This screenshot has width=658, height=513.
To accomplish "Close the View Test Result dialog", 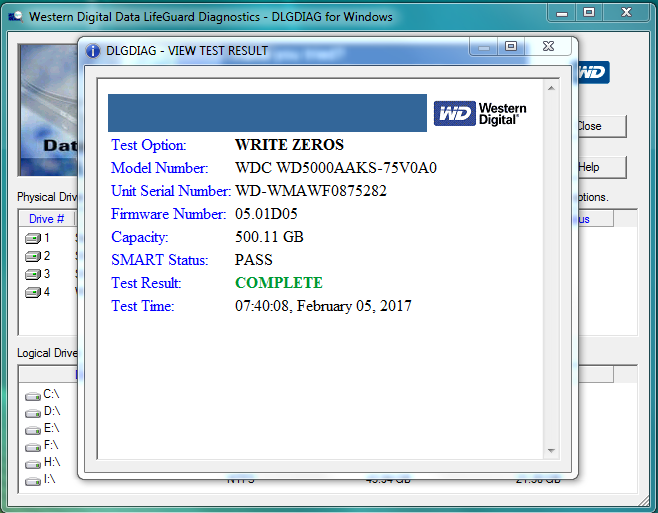I will (x=548, y=46).
